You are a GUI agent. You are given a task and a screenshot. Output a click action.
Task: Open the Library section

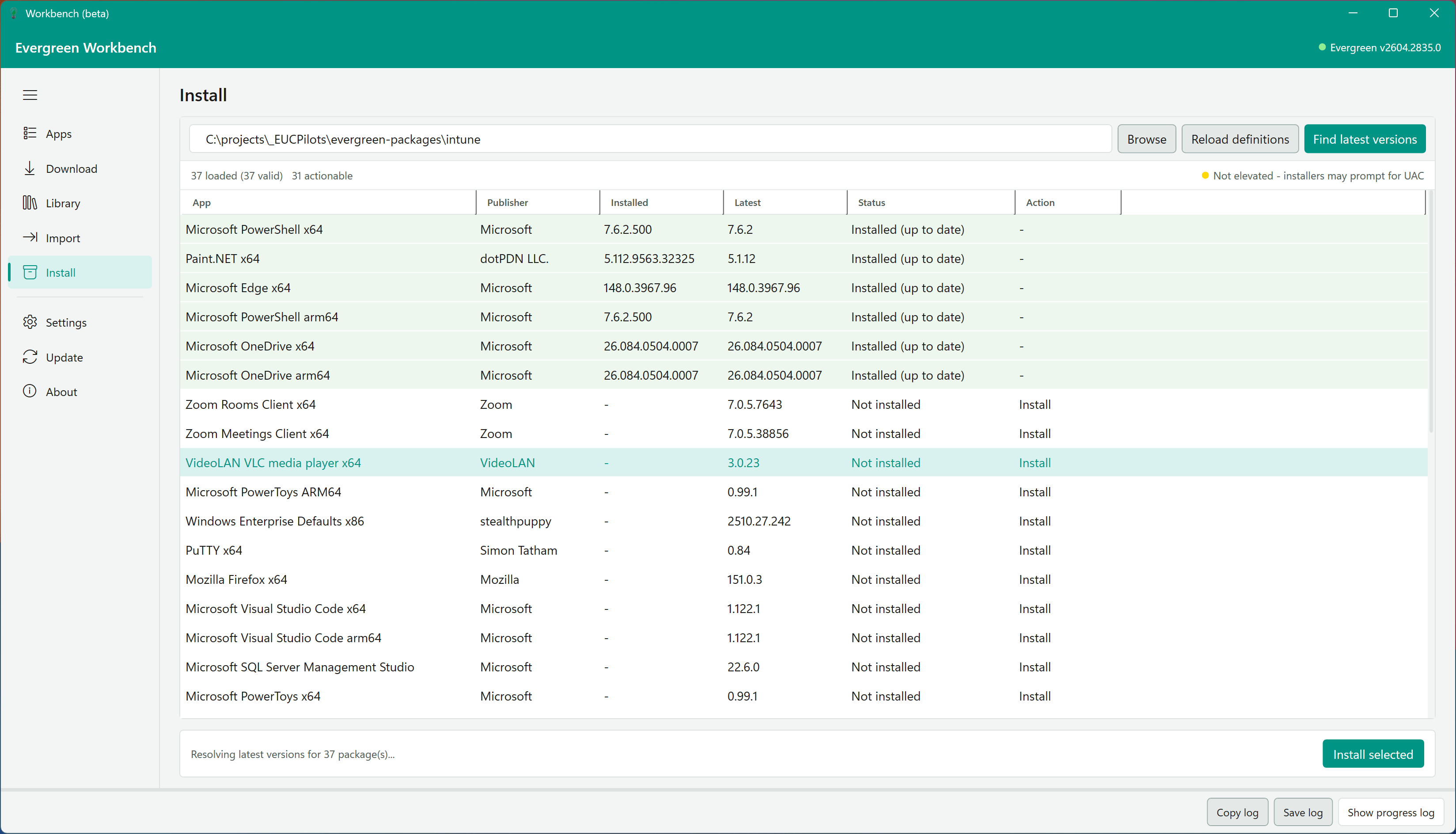click(x=80, y=203)
